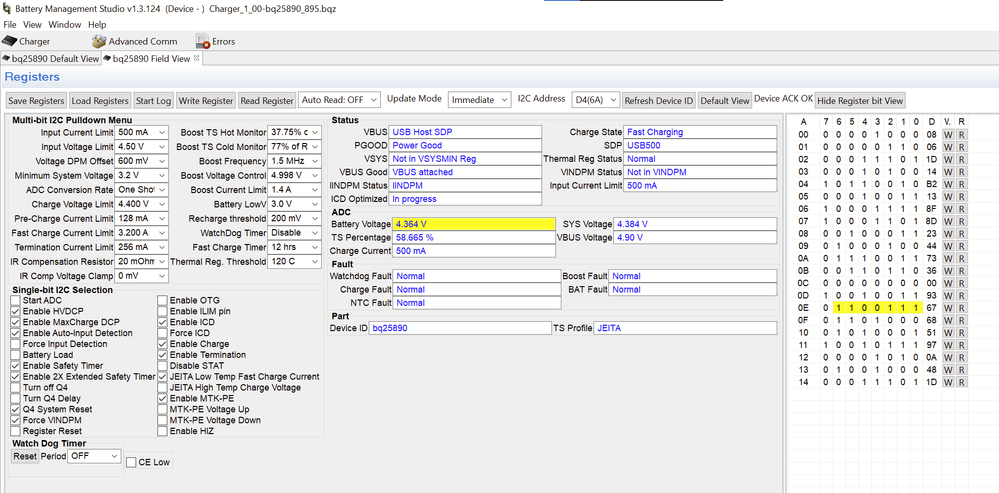Click hex value 67 in register 0E row
This screenshot has width=999, height=493.
(931, 308)
